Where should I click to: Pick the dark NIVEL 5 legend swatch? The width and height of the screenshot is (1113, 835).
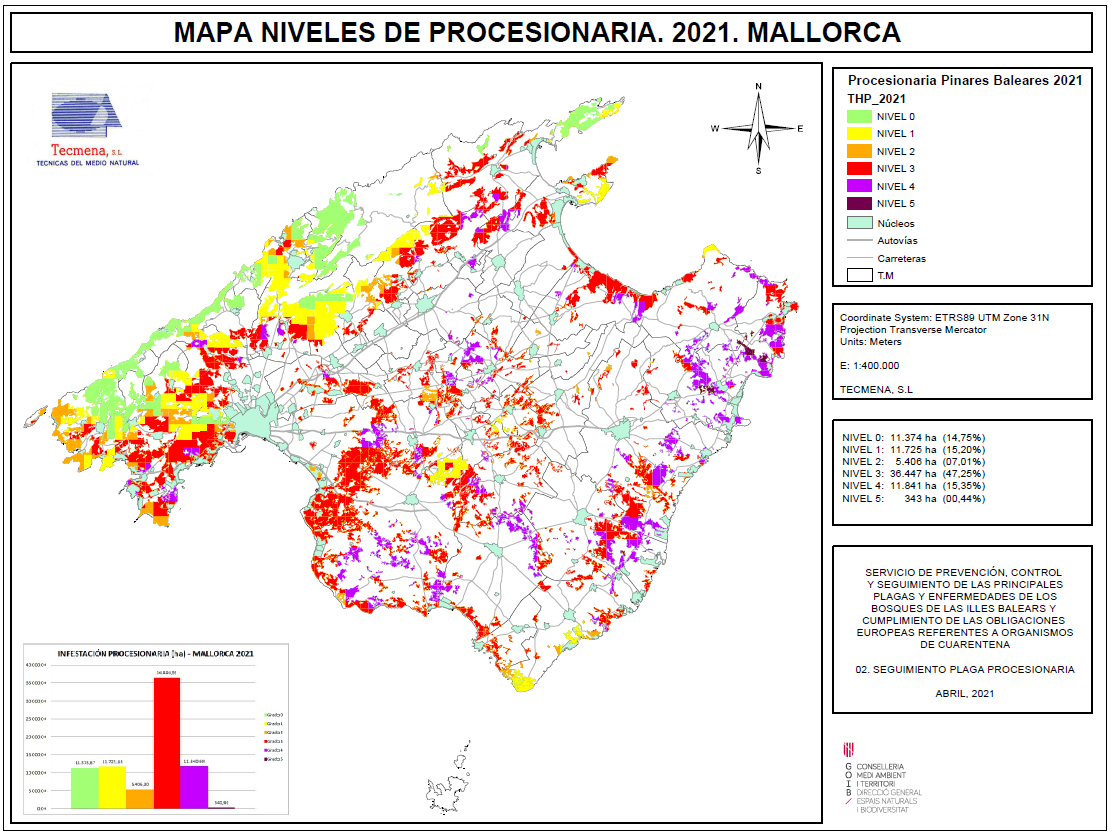point(859,204)
